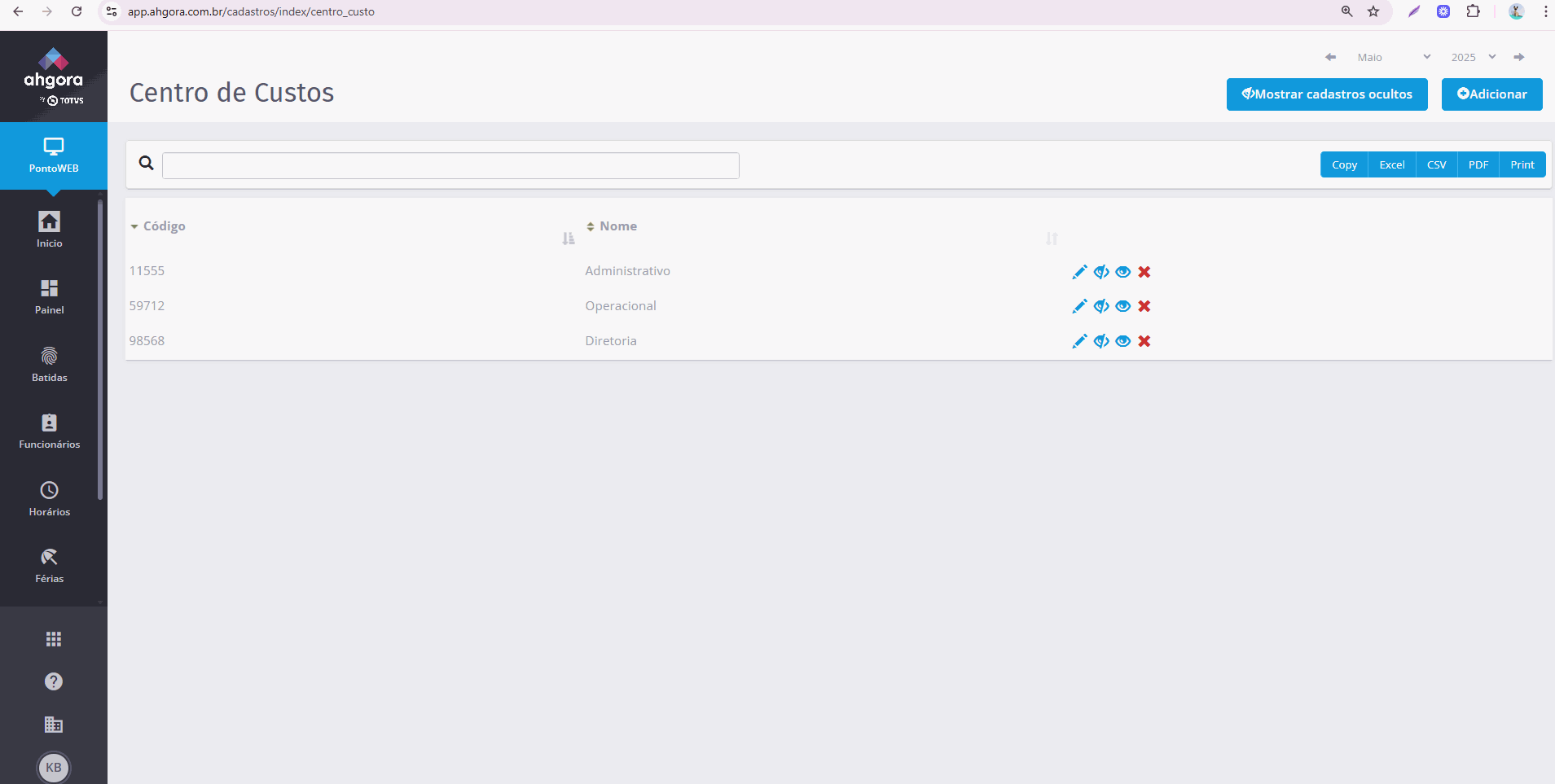Open the Painel sidebar section
Viewport: 1555px width, 784px height.
(x=50, y=297)
